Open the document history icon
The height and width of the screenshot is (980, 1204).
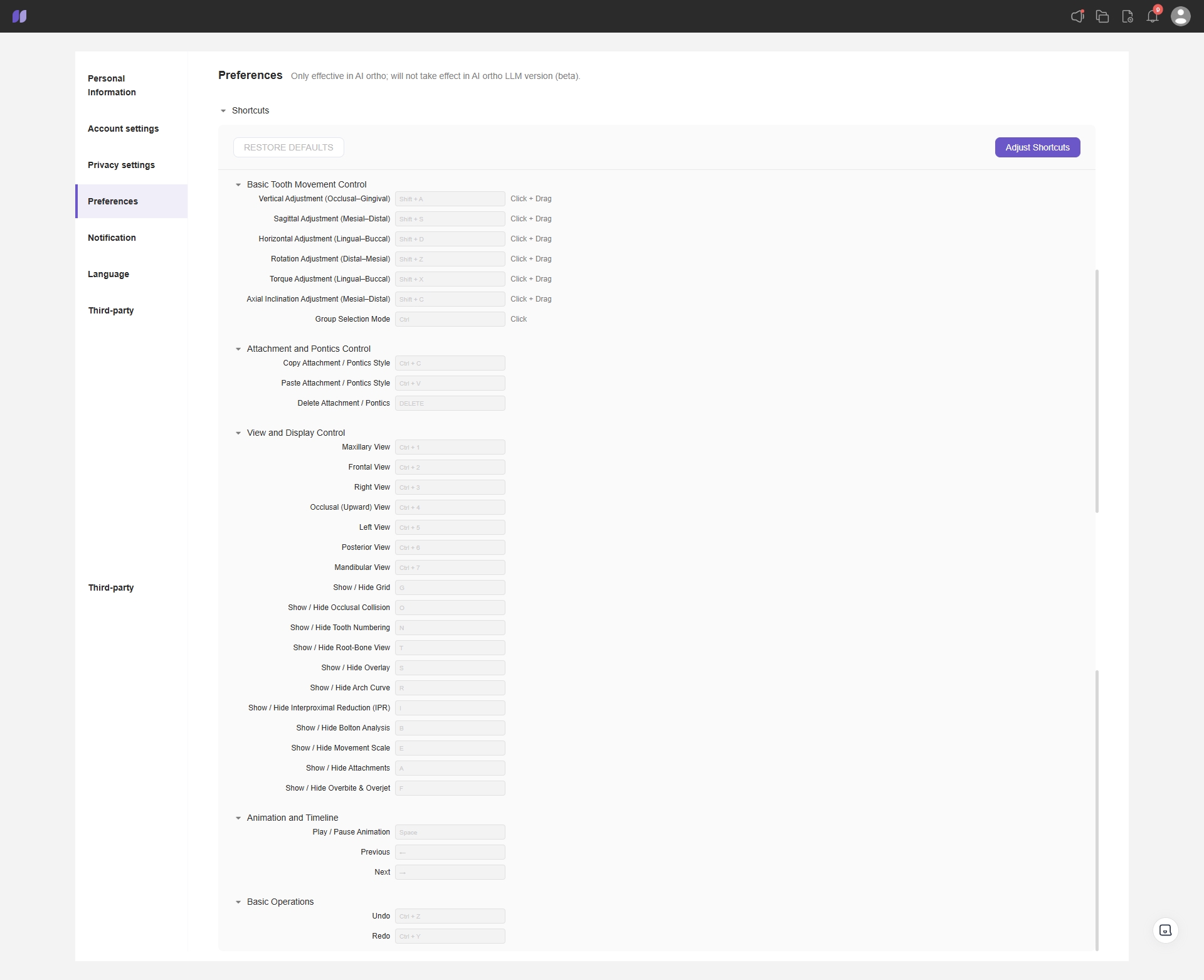pos(1127,16)
